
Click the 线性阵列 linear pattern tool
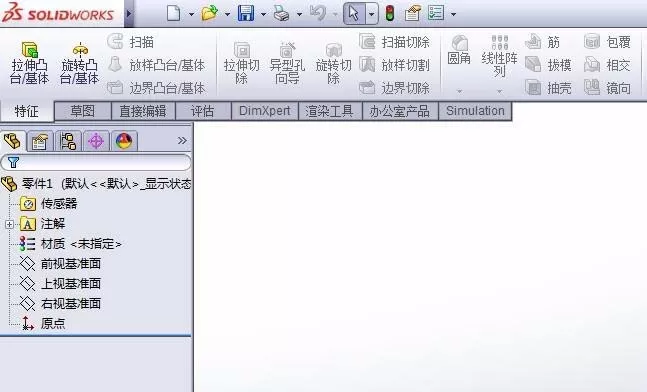coord(499,56)
